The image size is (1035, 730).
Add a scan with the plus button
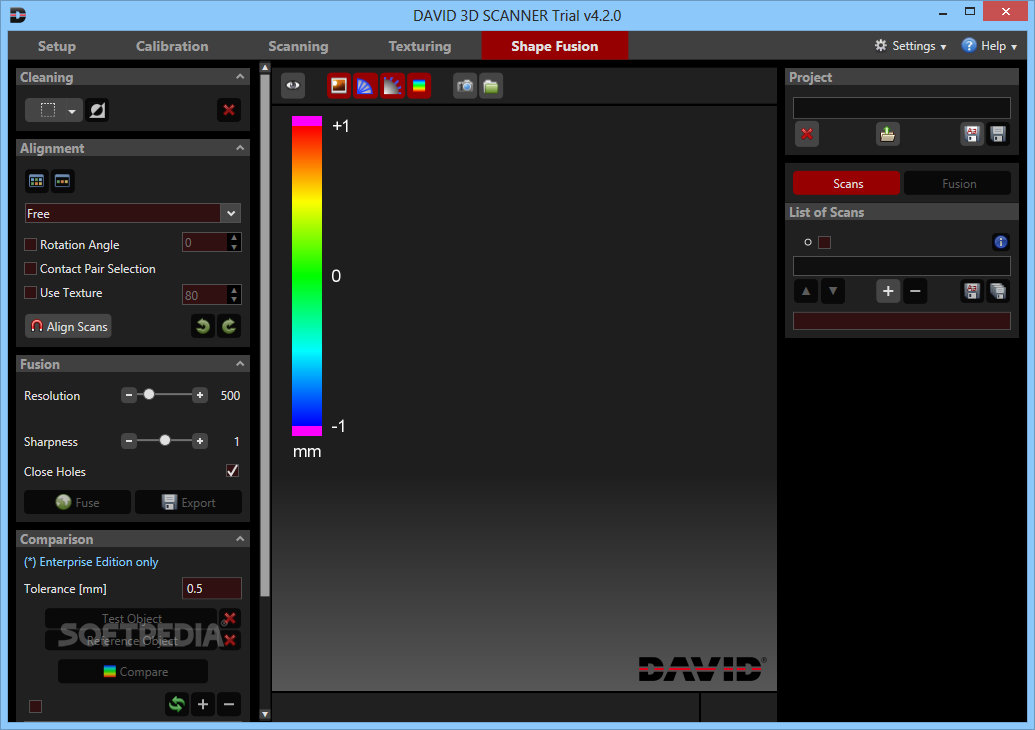tap(888, 291)
